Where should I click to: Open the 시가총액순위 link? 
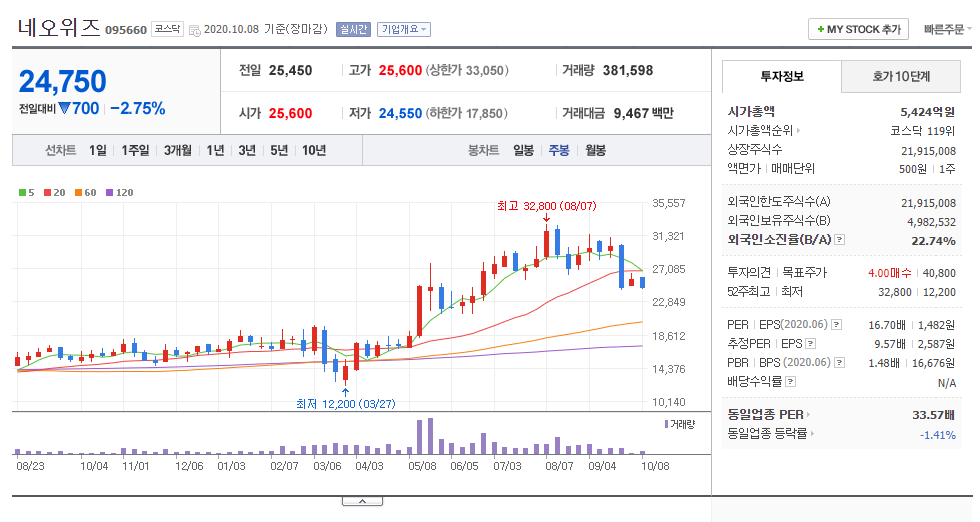click(763, 131)
